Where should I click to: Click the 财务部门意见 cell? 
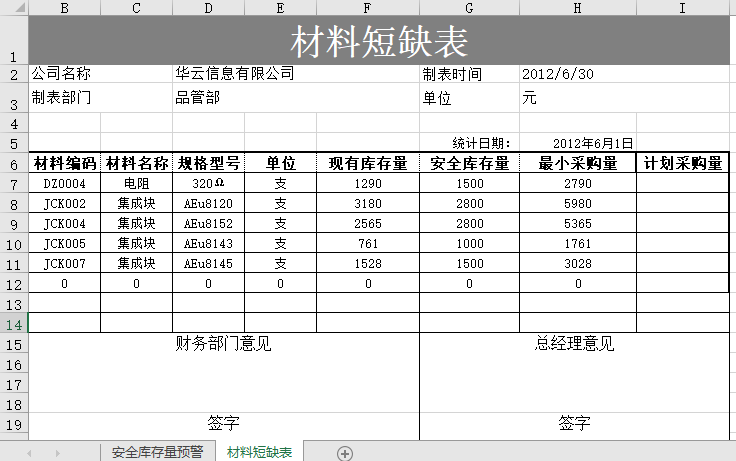224,345
